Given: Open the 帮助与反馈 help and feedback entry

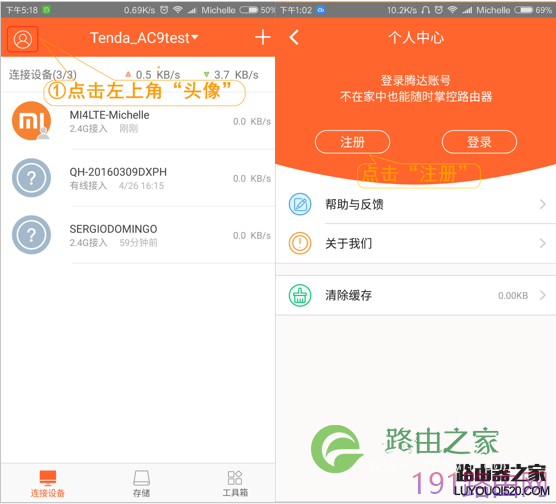Looking at the screenshot, I should [416, 204].
